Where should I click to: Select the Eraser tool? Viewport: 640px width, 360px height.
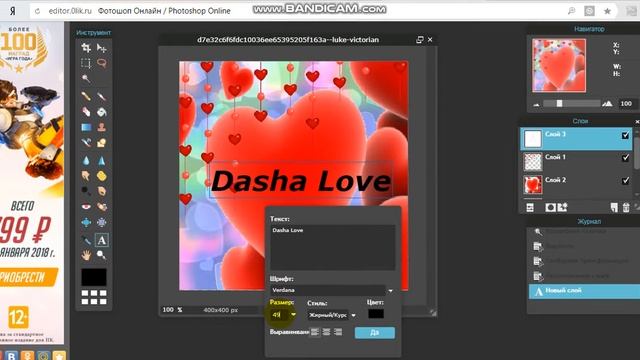pyautogui.click(x=86, y=111)
